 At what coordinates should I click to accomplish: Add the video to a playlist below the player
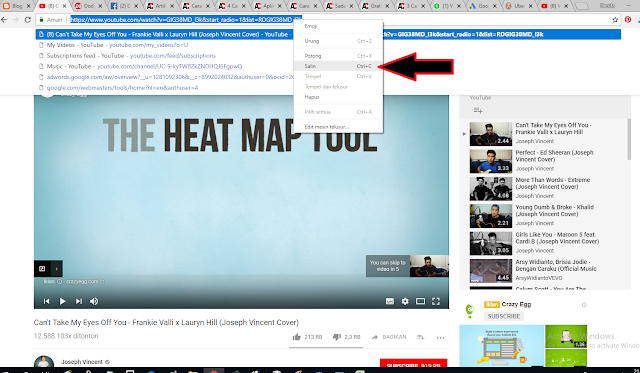coord(421,337)
